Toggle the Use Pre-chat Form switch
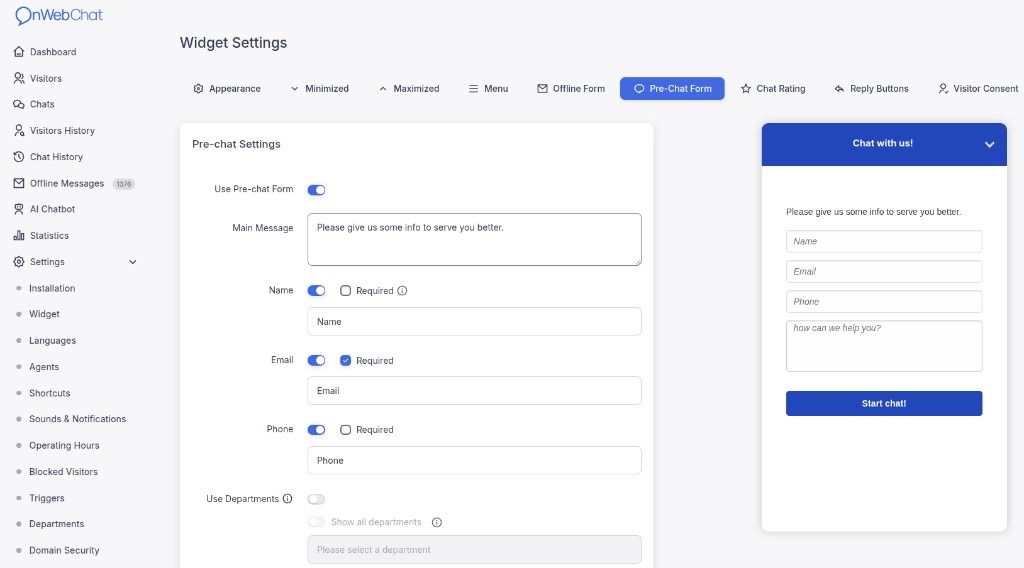The image size is (1024, 568). 316,190
